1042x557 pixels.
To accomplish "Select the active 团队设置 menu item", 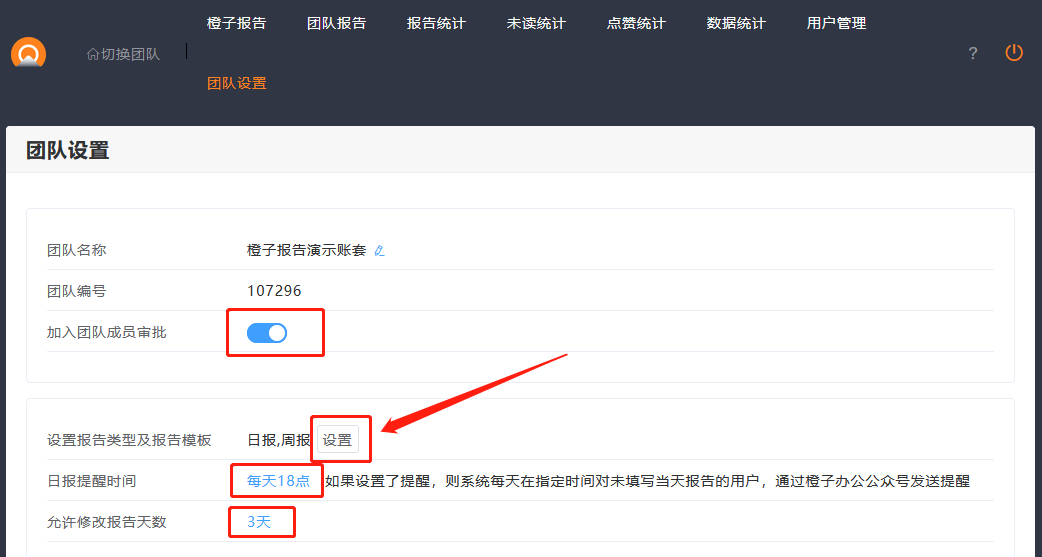I will (x=236, y=83).
